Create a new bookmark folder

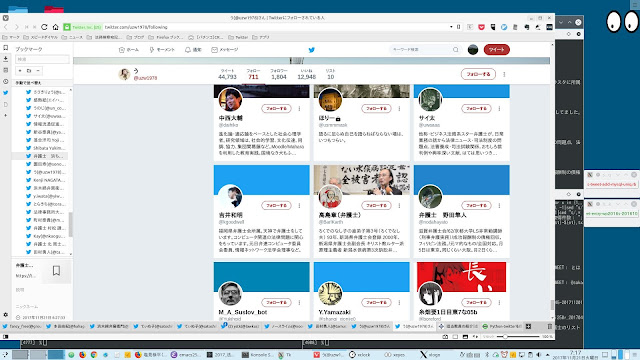(29, 71)
